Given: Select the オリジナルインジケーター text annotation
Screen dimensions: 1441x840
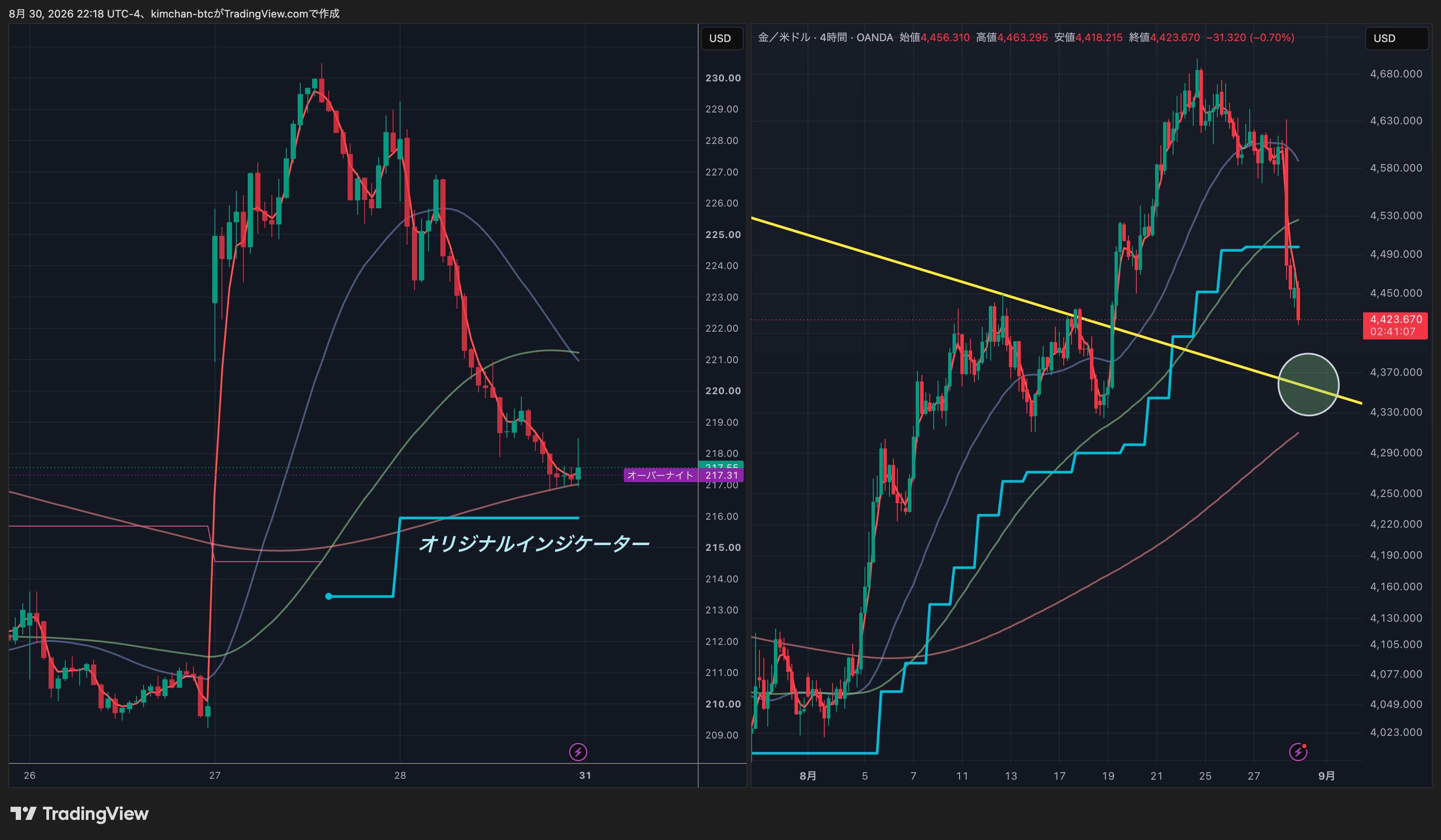Looking at the screenshot, I should point(534,543).
